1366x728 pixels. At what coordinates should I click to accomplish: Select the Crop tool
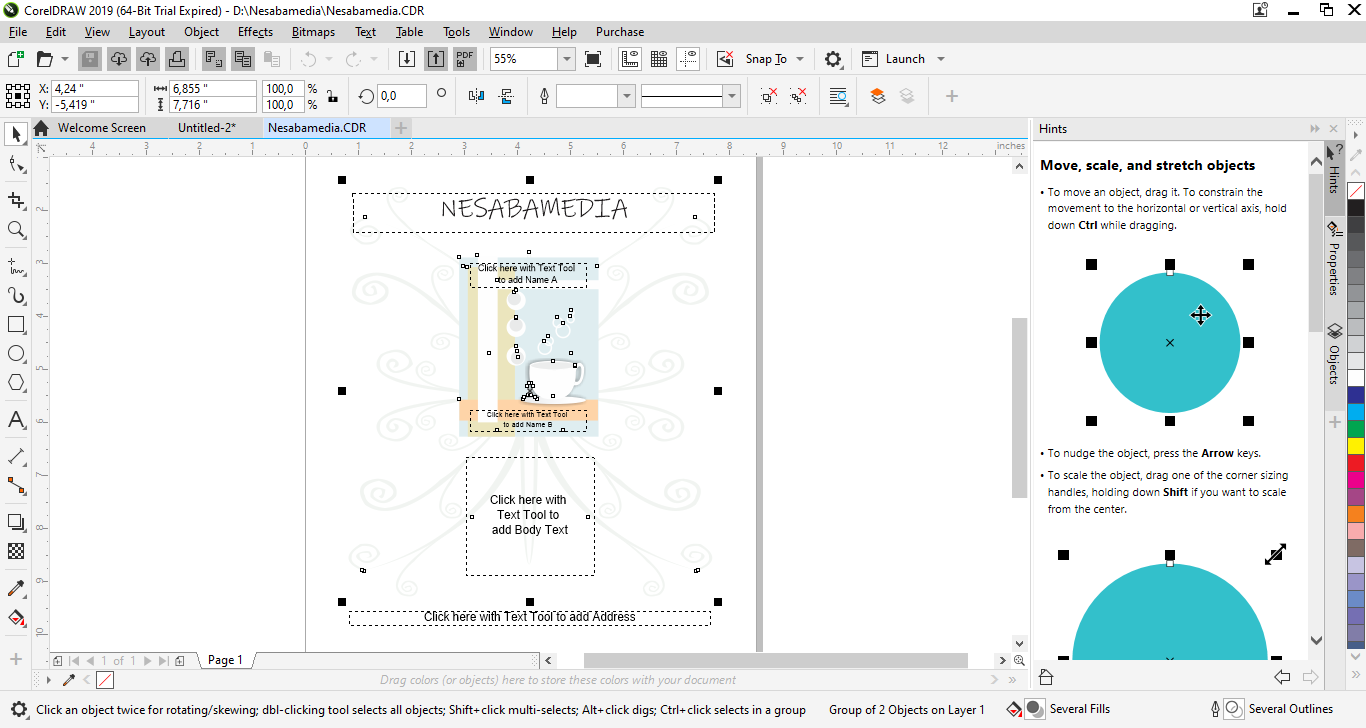click(16, 200)
